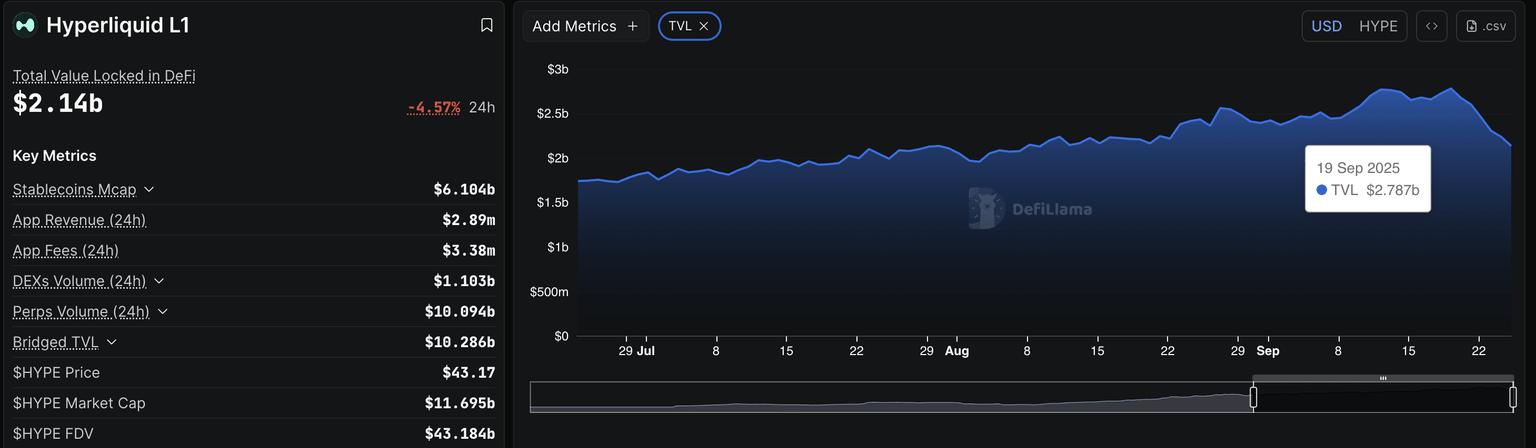Click the right handle of range slider
This screenshot has height=448, width=1536.
coord(1513,397)
